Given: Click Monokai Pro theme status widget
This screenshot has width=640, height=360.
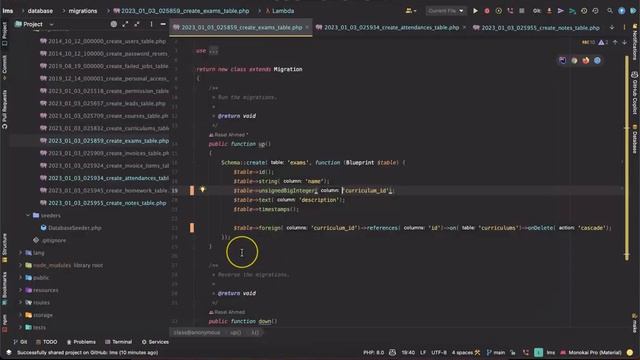Looking at the screenshot, I should point(591,352).
